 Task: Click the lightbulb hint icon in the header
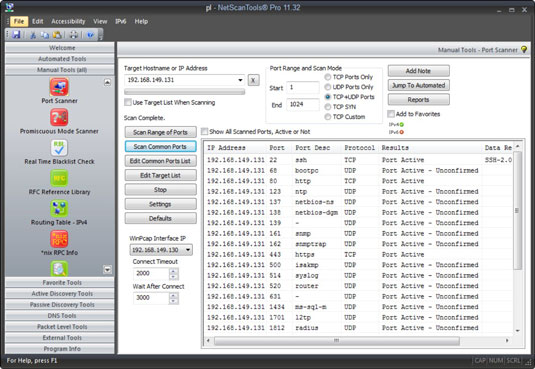(524, 49)
